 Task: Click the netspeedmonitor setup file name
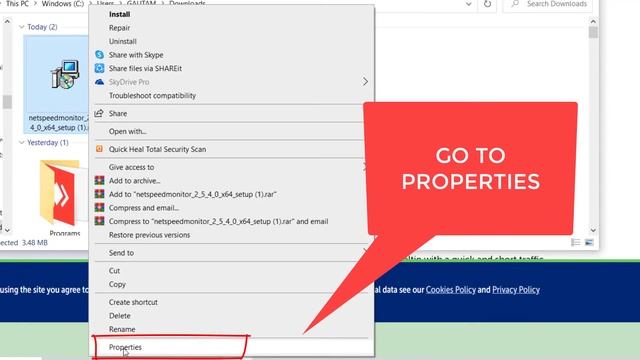point(58,122)
